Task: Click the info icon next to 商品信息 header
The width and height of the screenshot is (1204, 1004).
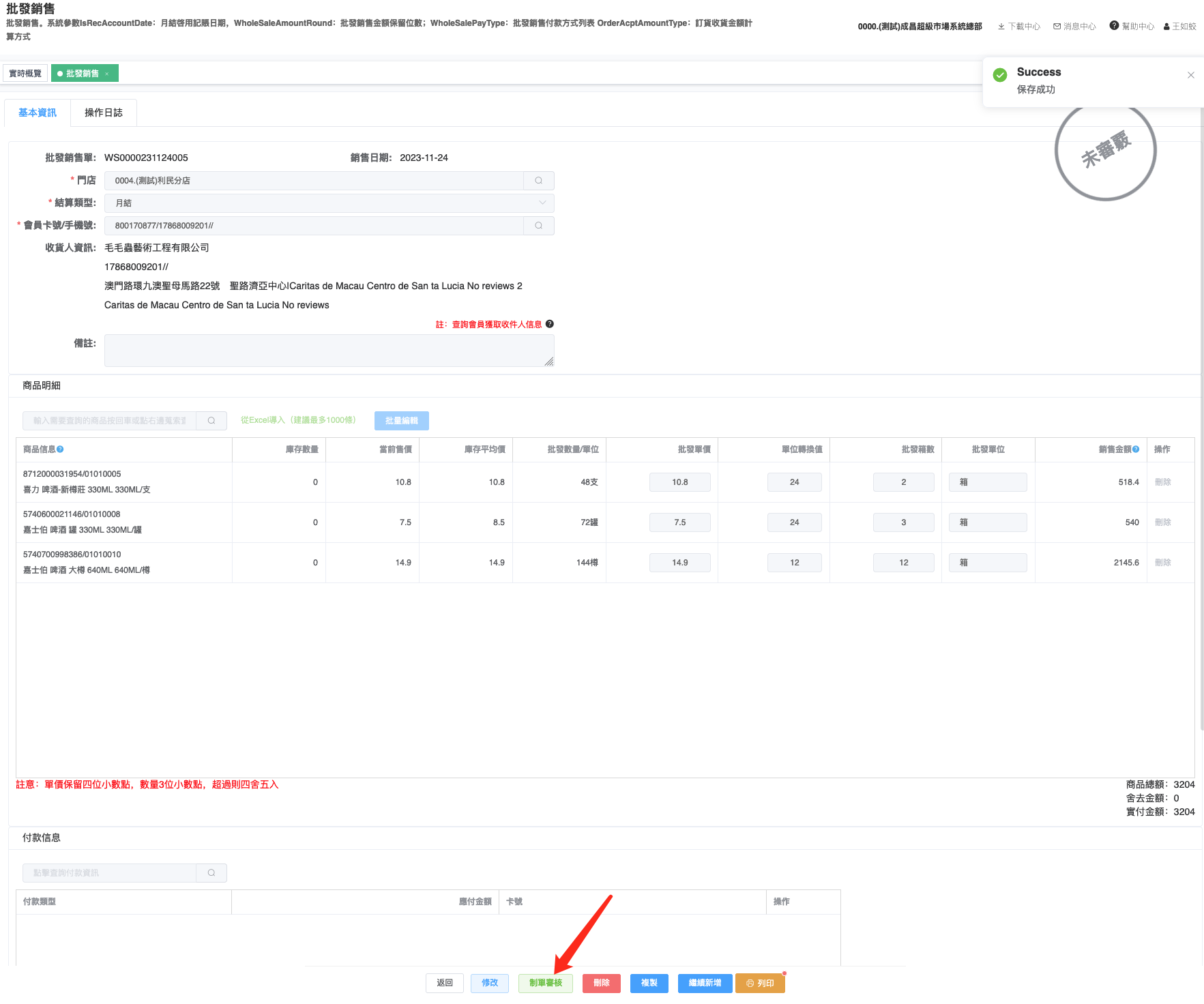Action: [x=61, y=449]
